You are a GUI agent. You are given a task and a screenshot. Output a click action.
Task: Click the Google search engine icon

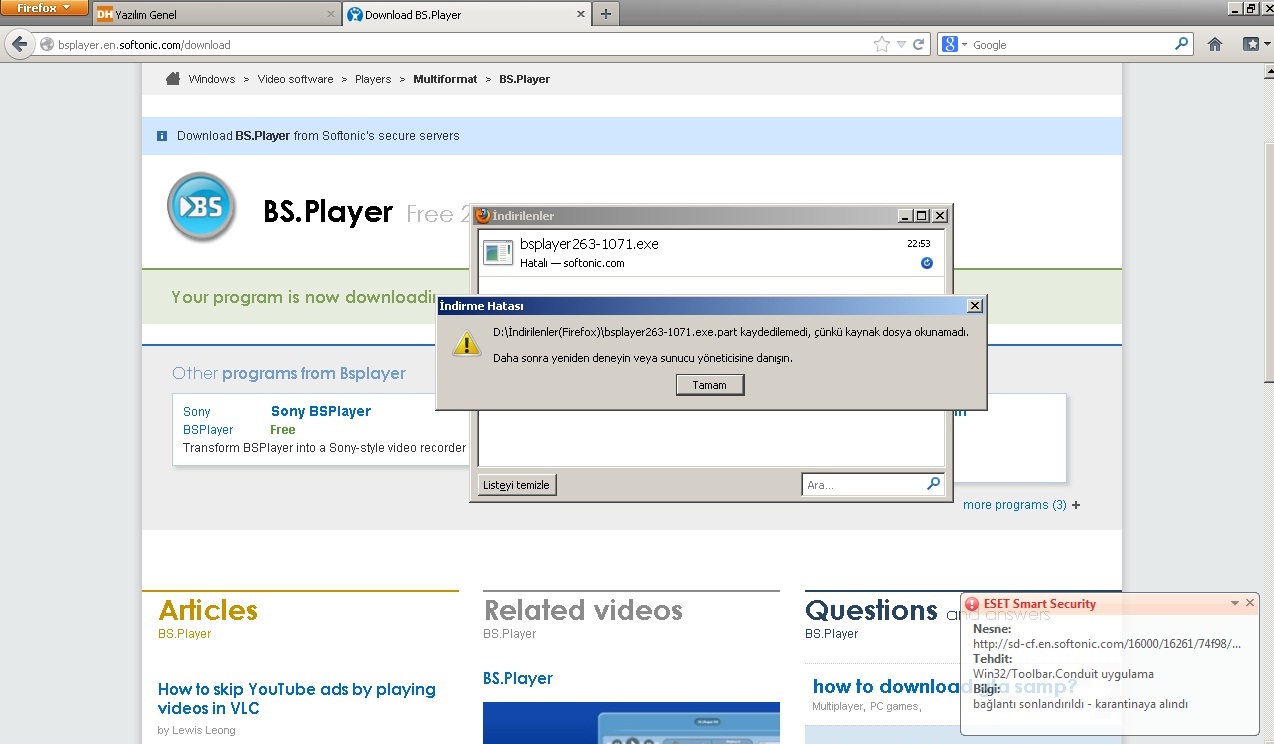coord(950,44)
